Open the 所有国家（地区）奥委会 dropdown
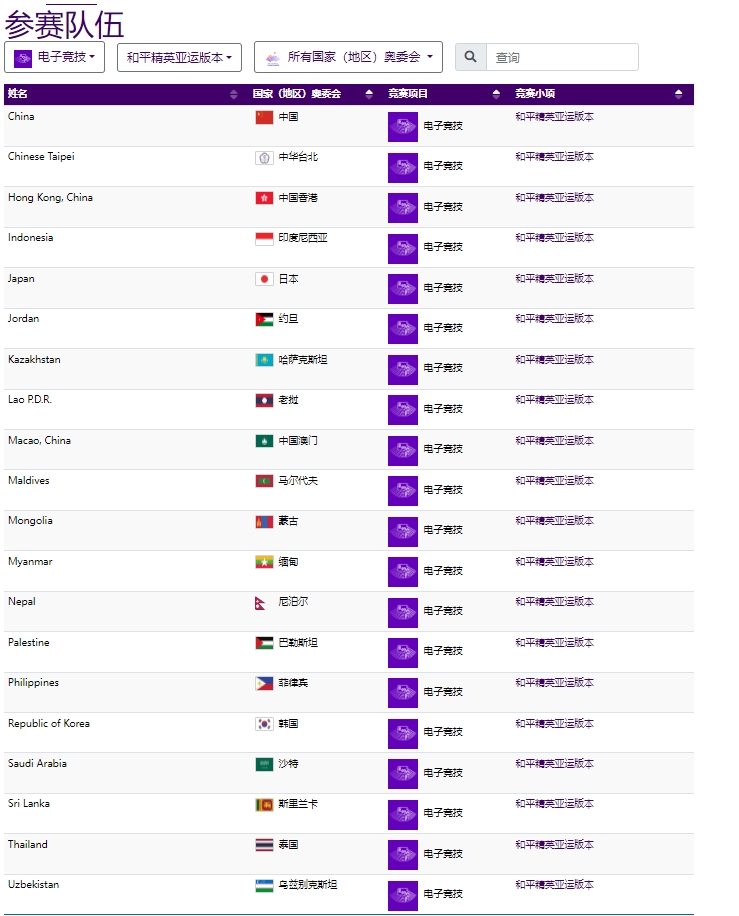 point(348,57)
